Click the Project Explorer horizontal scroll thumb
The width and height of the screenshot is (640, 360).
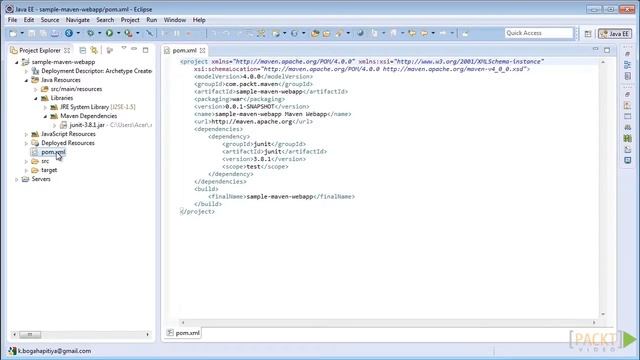[30, 334]
